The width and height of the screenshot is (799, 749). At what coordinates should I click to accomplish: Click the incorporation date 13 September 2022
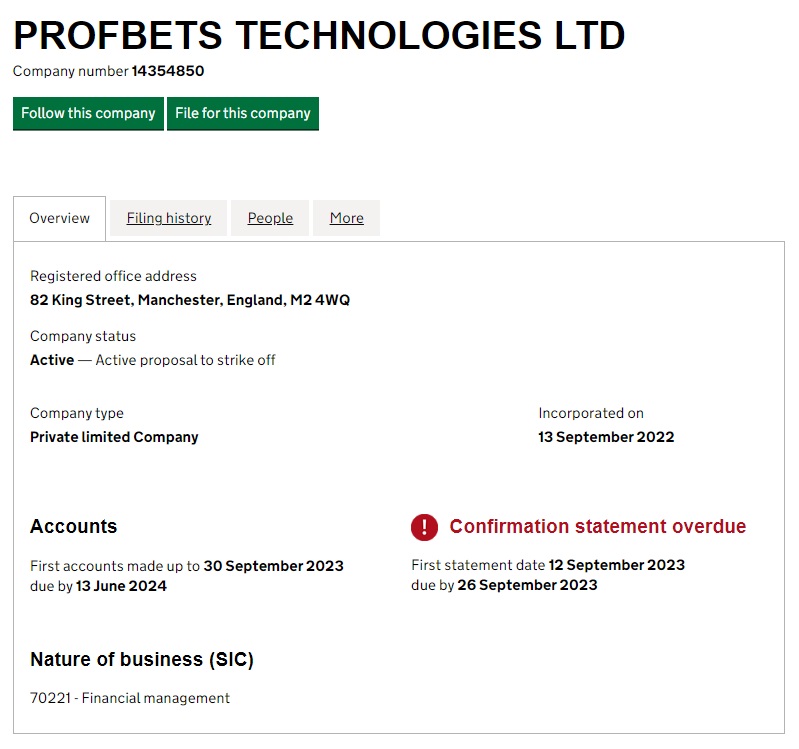(x=606, y=437)
